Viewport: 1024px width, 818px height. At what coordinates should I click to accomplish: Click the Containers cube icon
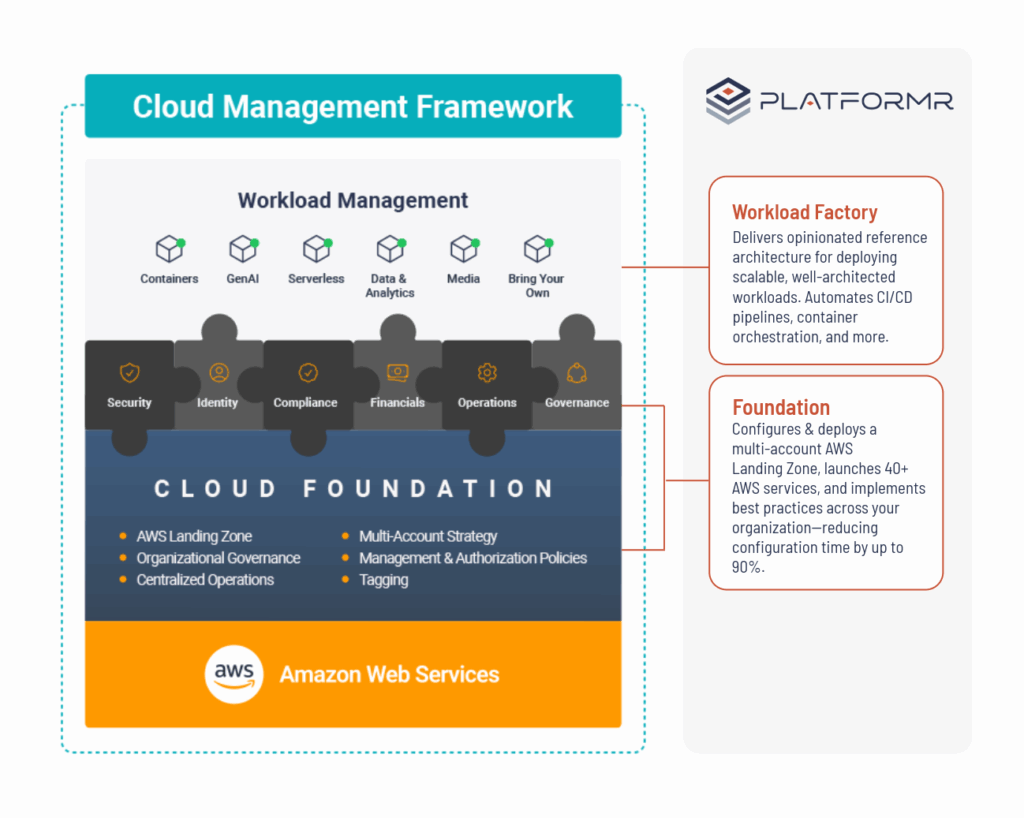click(x=168, y=249)
